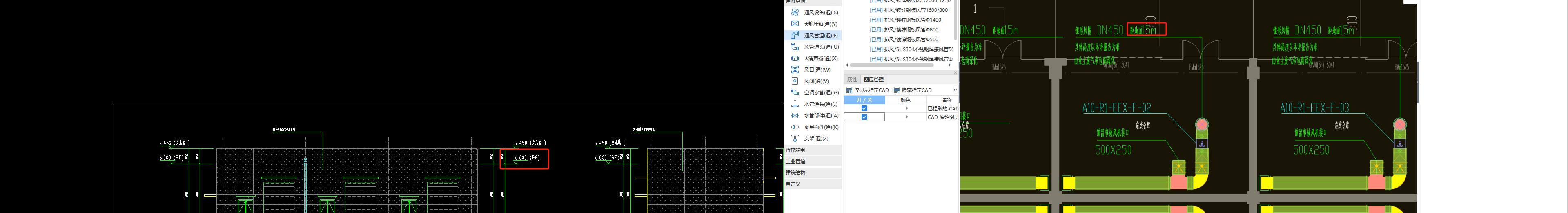Click 500X250 text under A10-R1-EEX-F-02
This screenshot has width=1568, height=213.
pyautogui.click(x=1113, y=150)
